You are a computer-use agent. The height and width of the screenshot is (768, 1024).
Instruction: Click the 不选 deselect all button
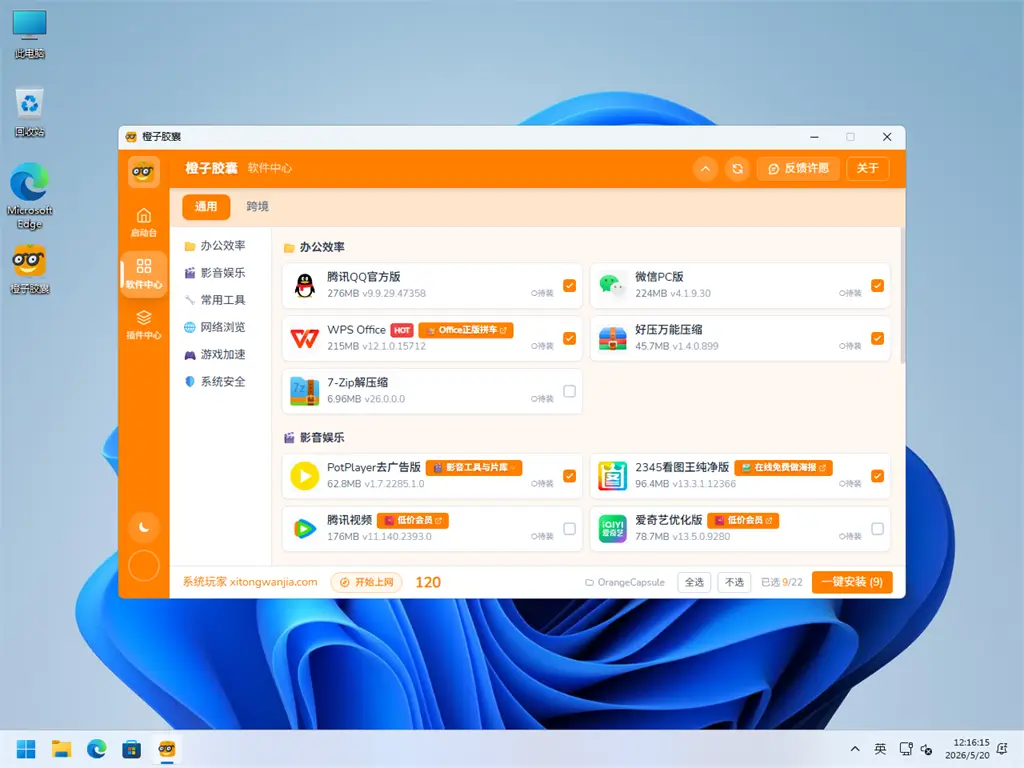coord(734,582)
